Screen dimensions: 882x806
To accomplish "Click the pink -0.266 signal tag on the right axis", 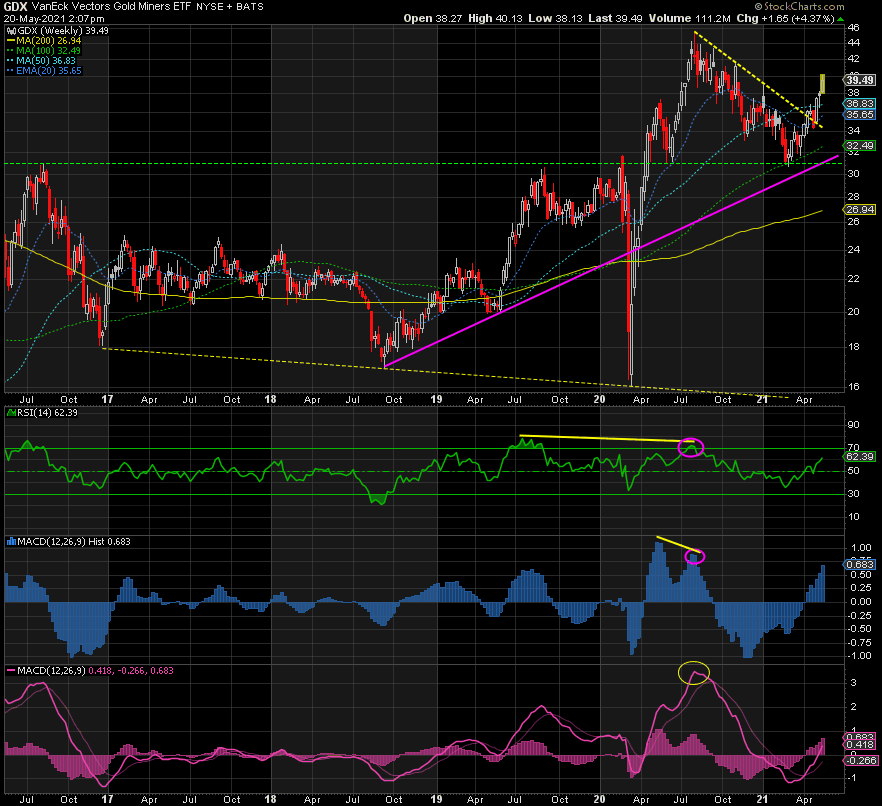I will click(x=860, y=760).
